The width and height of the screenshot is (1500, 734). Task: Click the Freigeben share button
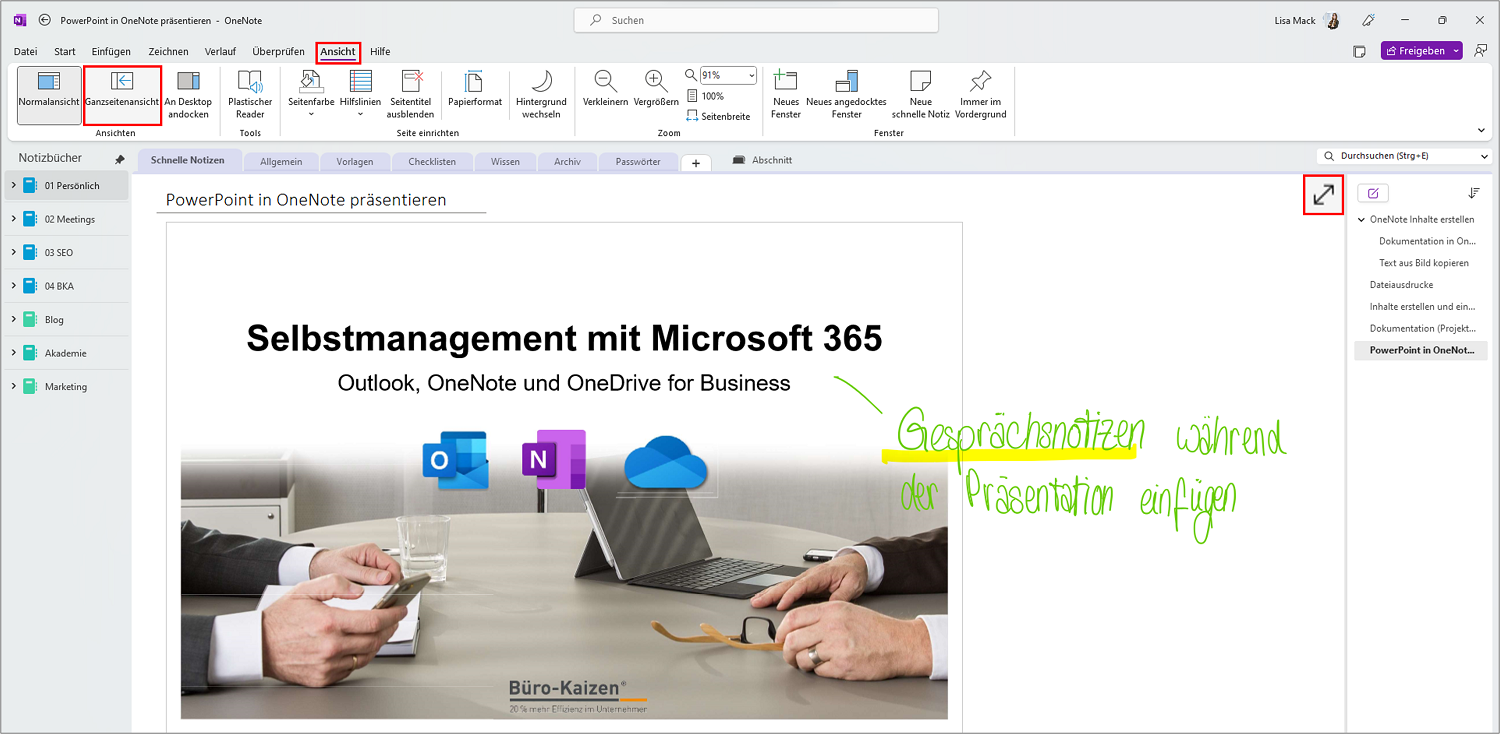(1414, 51)
